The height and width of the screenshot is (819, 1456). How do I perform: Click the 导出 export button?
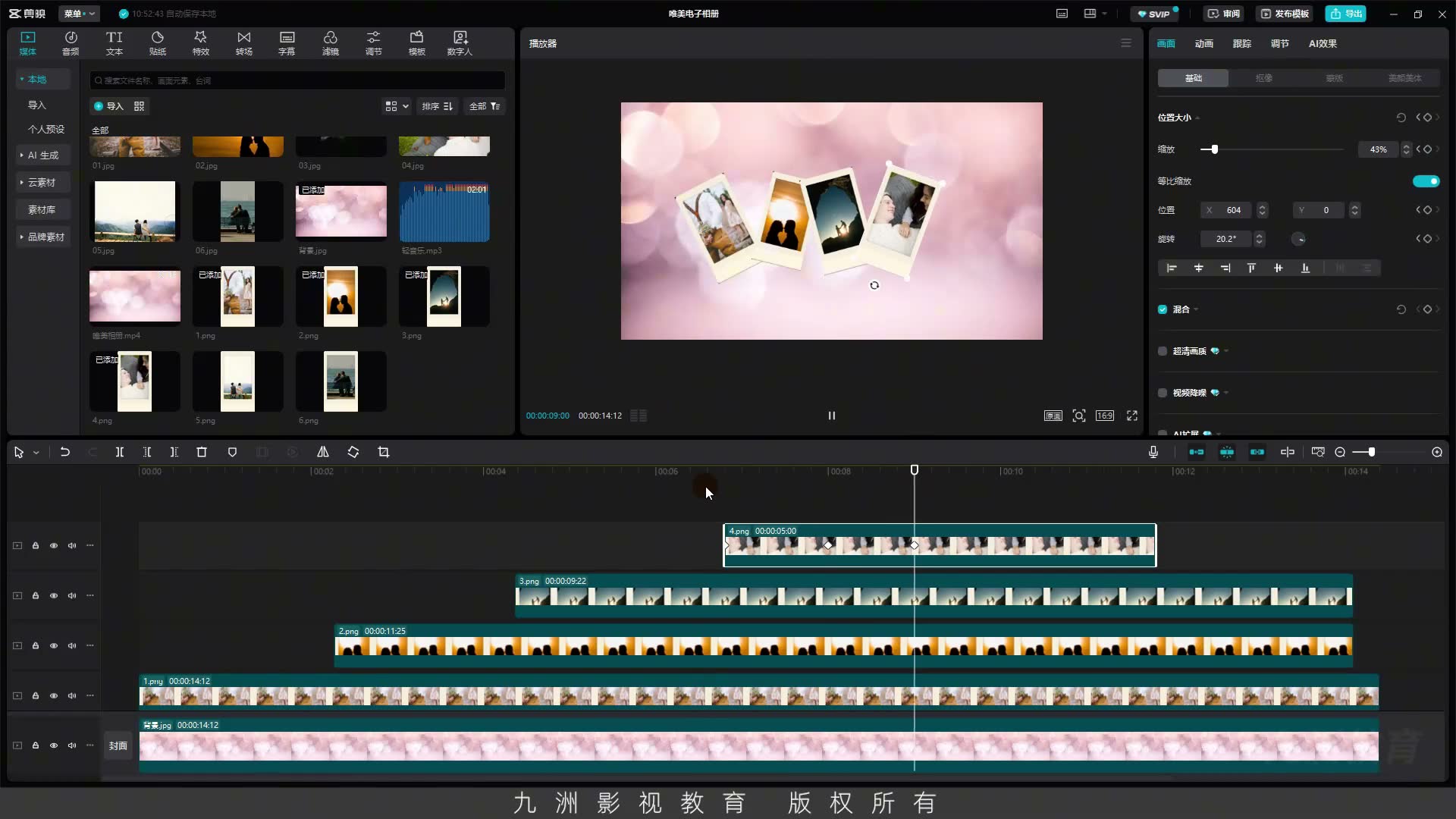tap(1346, 14)
